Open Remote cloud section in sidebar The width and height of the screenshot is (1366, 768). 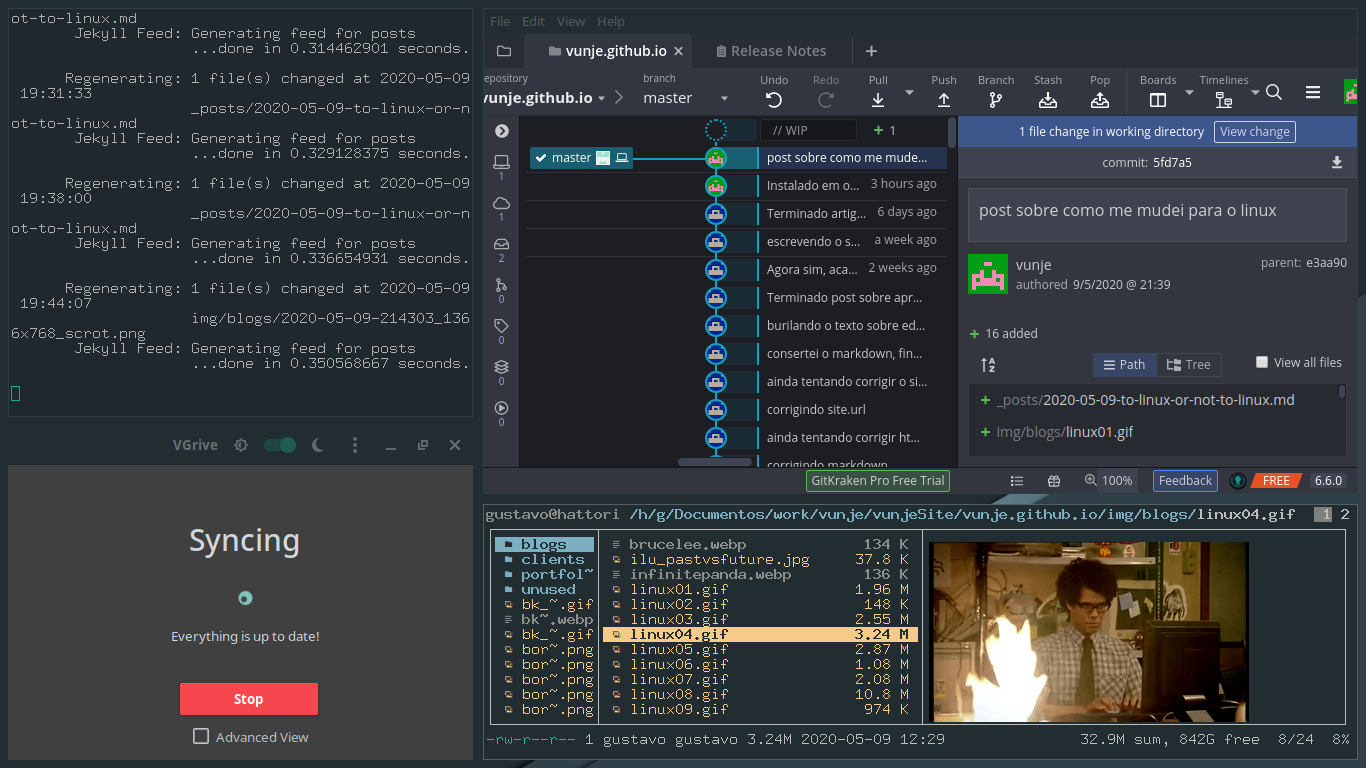click(501, 208)
